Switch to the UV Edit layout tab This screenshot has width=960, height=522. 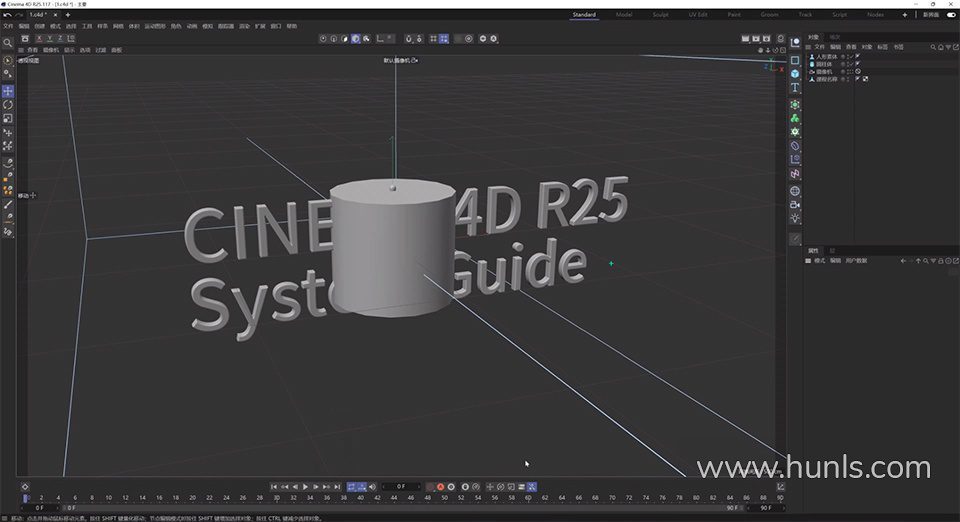[x=697, y=15]
